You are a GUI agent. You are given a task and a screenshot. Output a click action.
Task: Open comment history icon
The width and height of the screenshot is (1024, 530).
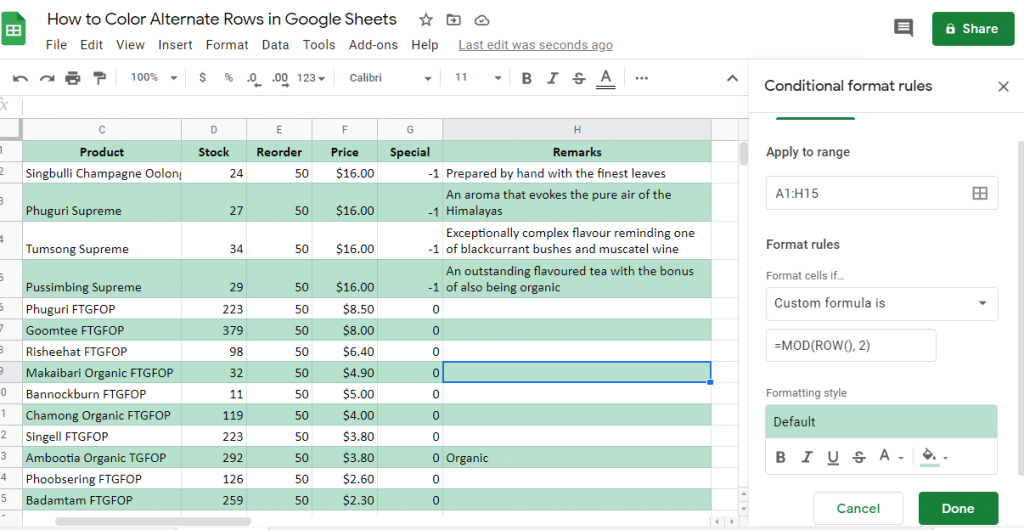point(903,28)
